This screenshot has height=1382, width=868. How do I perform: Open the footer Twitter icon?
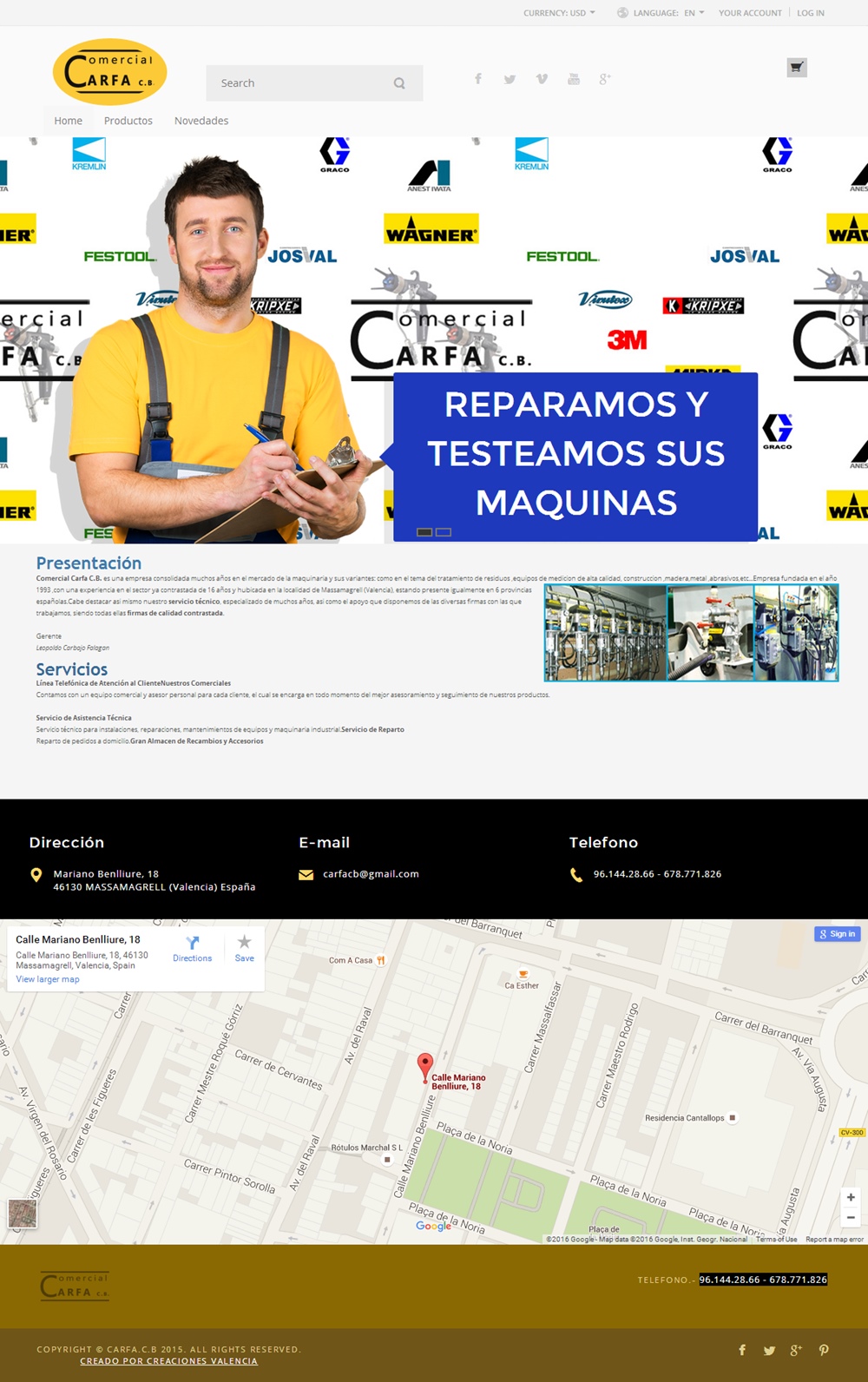(769, 1350)
